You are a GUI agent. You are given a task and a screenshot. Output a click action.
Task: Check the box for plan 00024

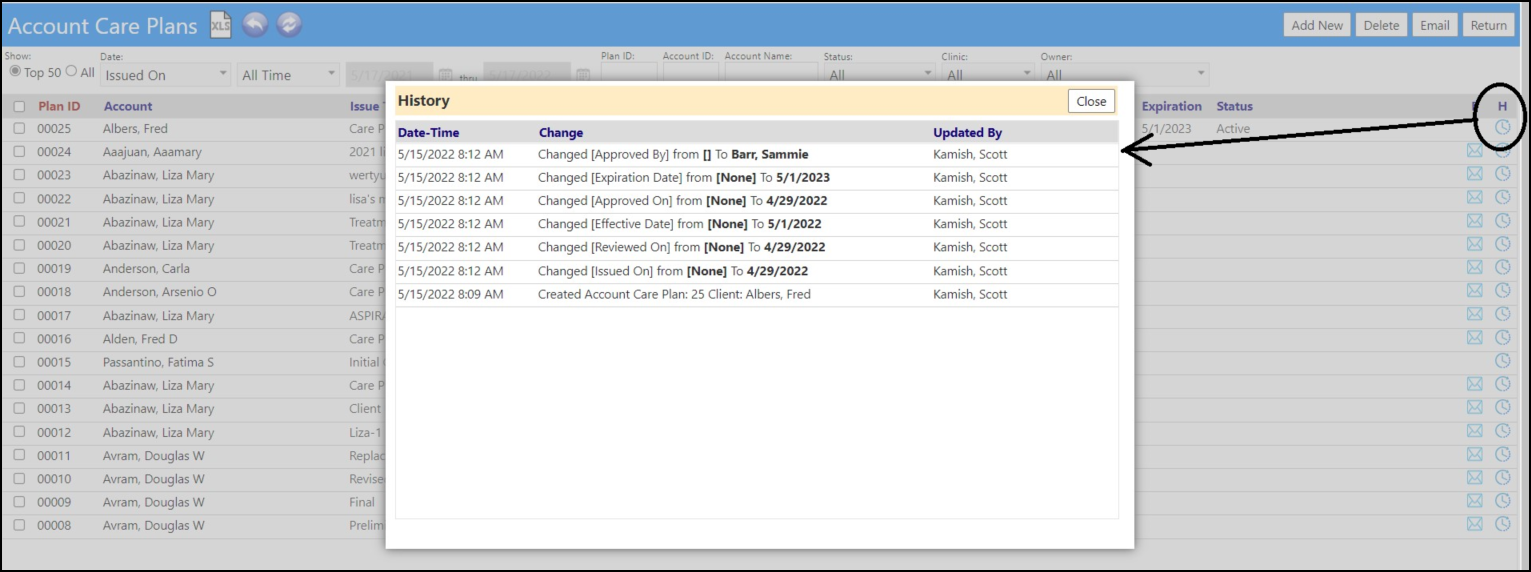click(19, 152)
